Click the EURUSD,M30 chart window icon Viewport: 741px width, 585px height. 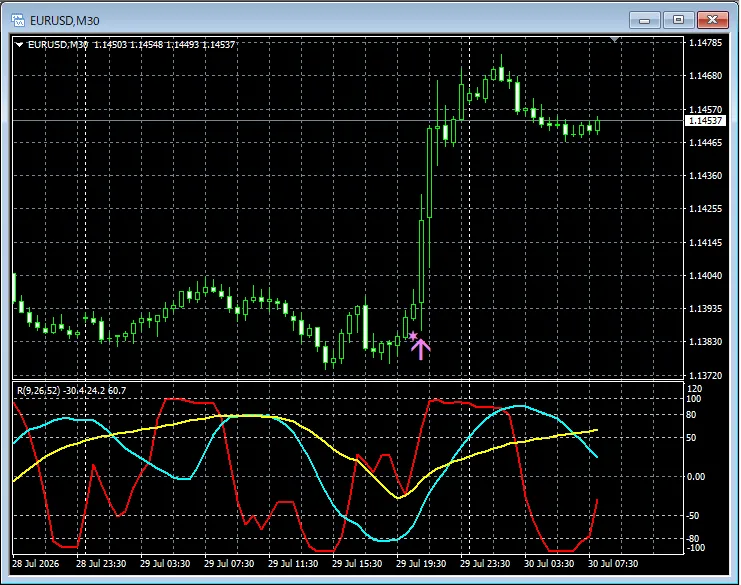tap(18, 20)
